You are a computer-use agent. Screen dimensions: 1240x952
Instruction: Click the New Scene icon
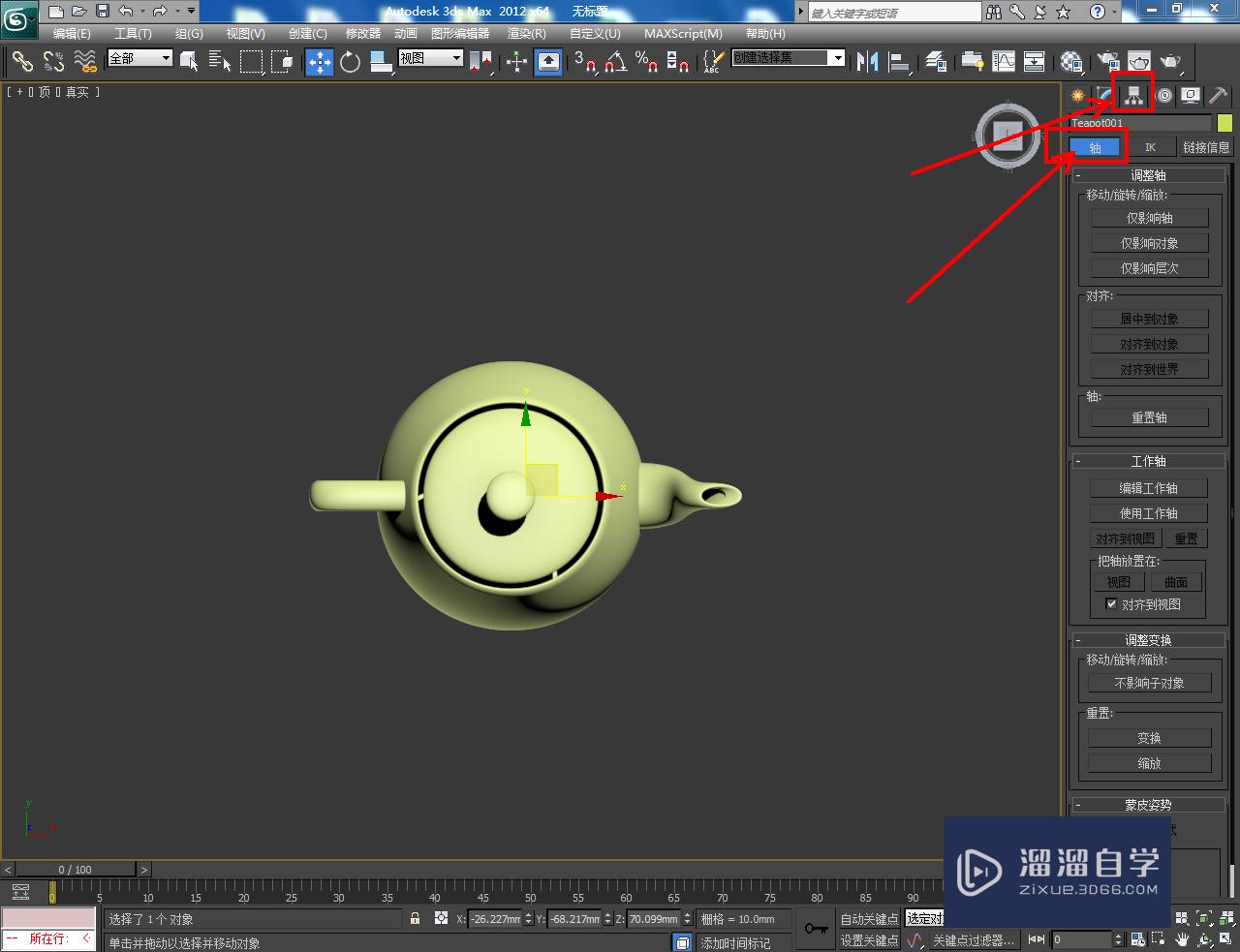pyautogui.click(x=56, y=12)
